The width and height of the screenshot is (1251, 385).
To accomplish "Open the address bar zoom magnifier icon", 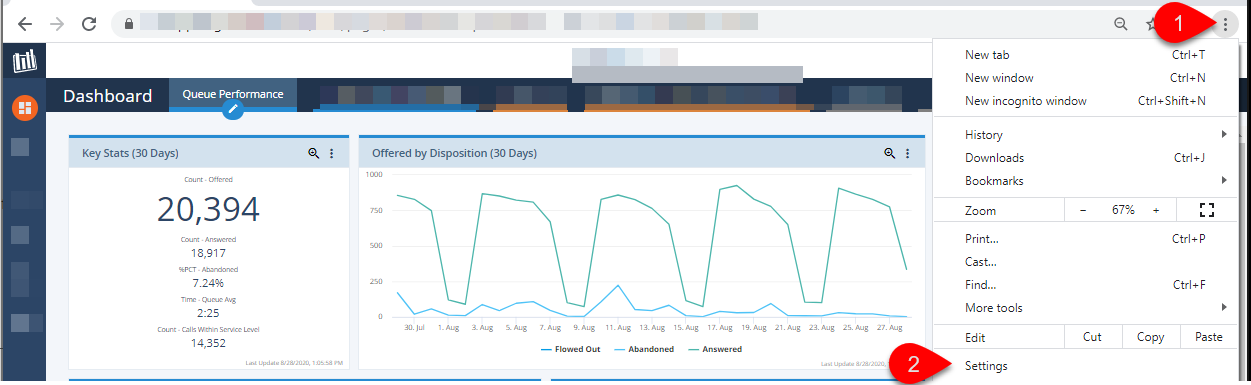I will (1121, 23).
